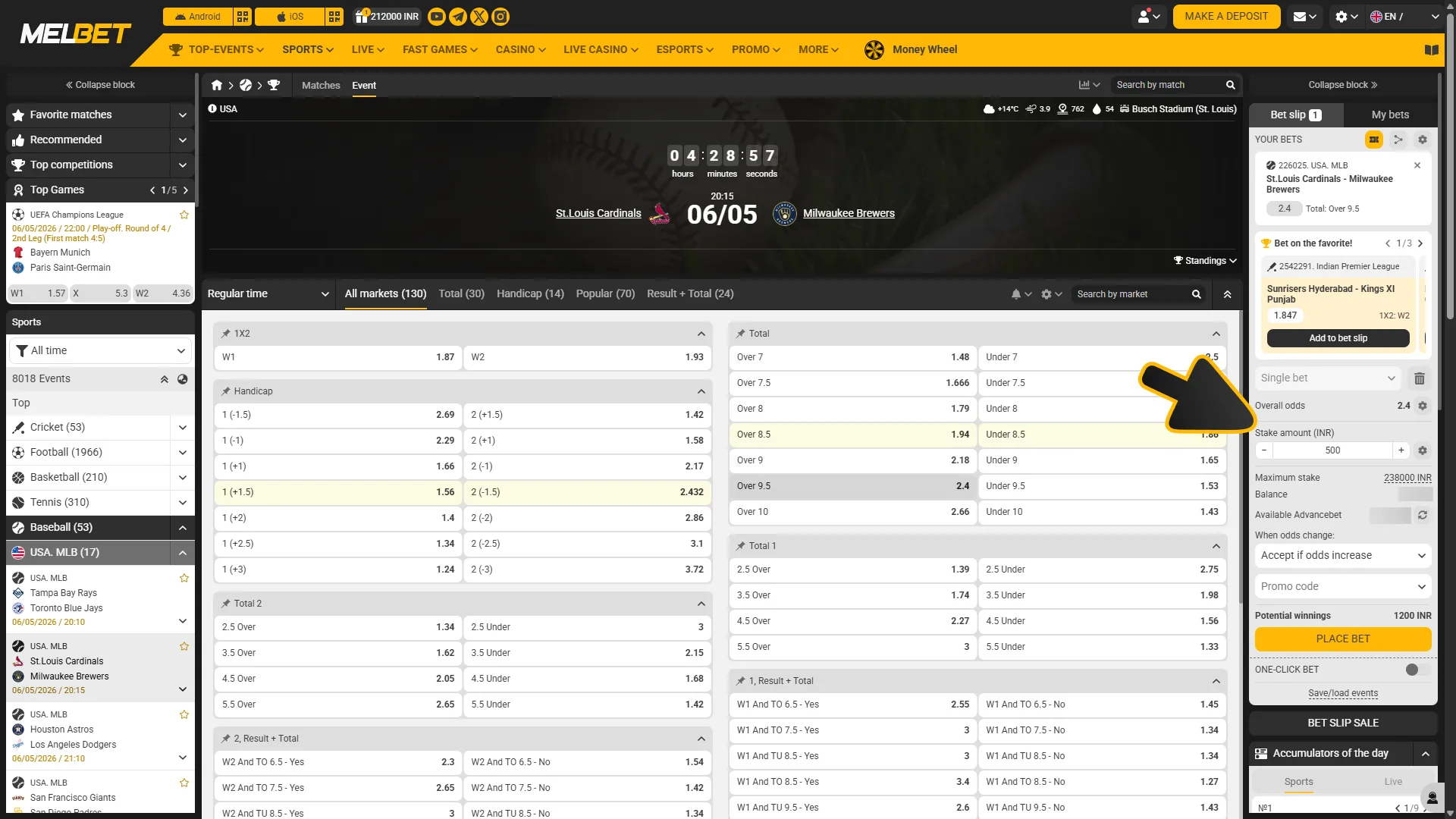Image resolution: width=1456 pixels, height=819 pixels.
Task: Open the 212000 INR bonus gift
Action: 387,17
